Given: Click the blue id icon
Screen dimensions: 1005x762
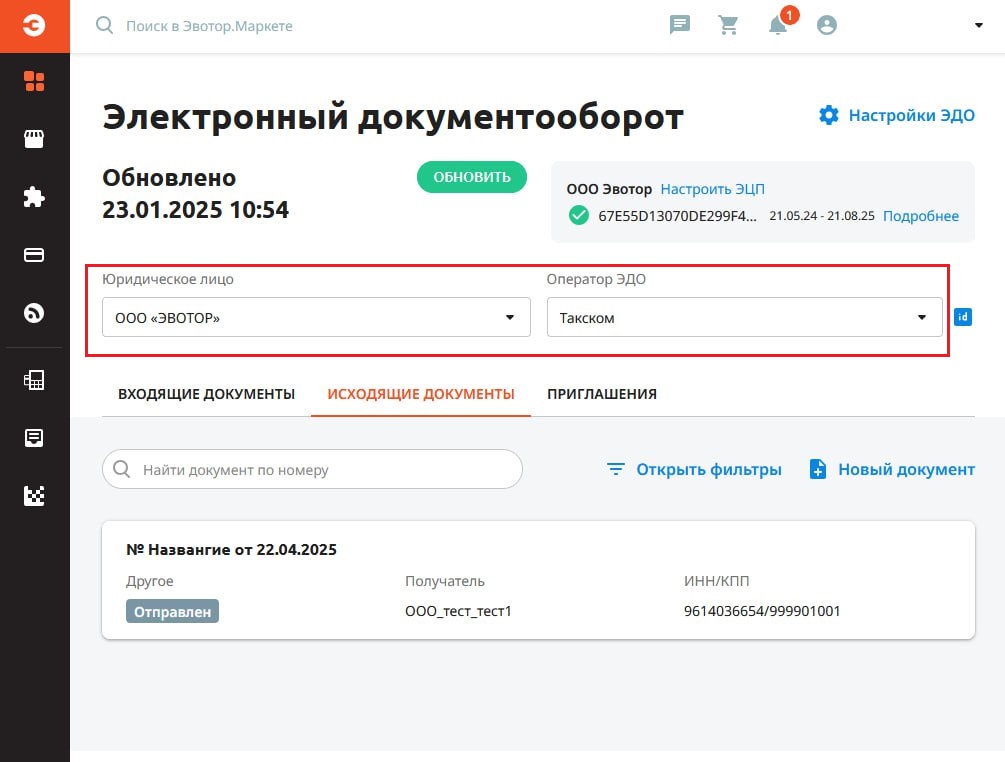Looking at the screenshot, I should coord(963,317).
